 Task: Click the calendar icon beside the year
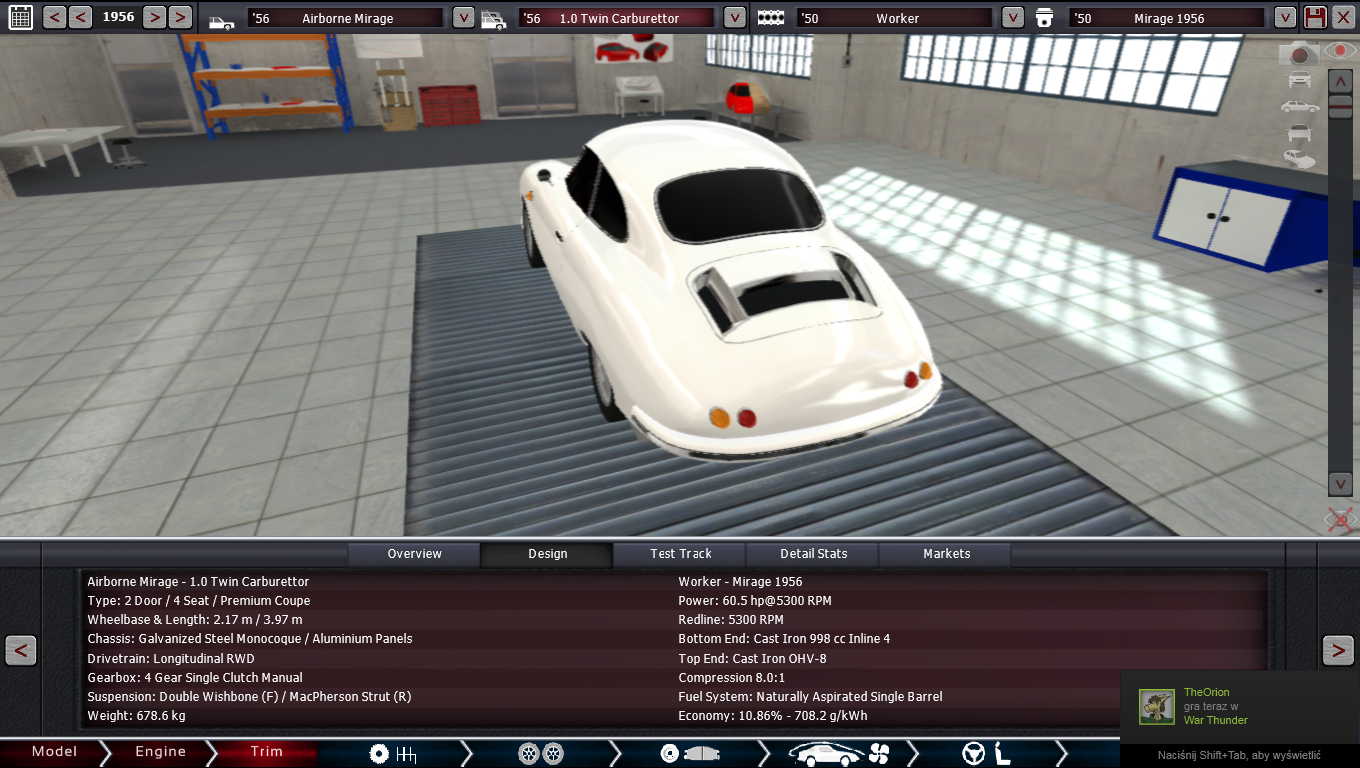[x=20, y=17]
